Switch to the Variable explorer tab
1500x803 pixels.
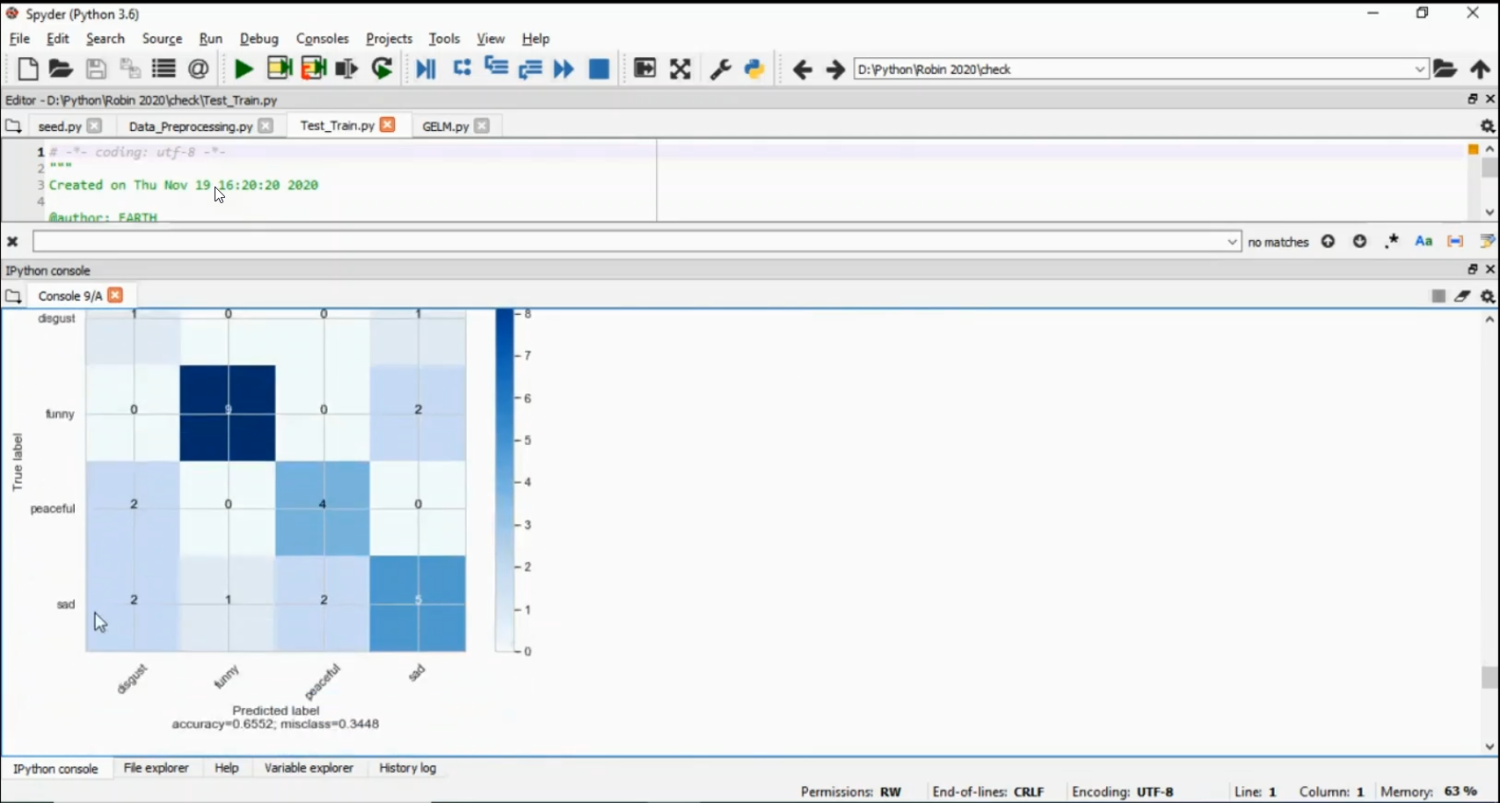click(x=308, y=768)
